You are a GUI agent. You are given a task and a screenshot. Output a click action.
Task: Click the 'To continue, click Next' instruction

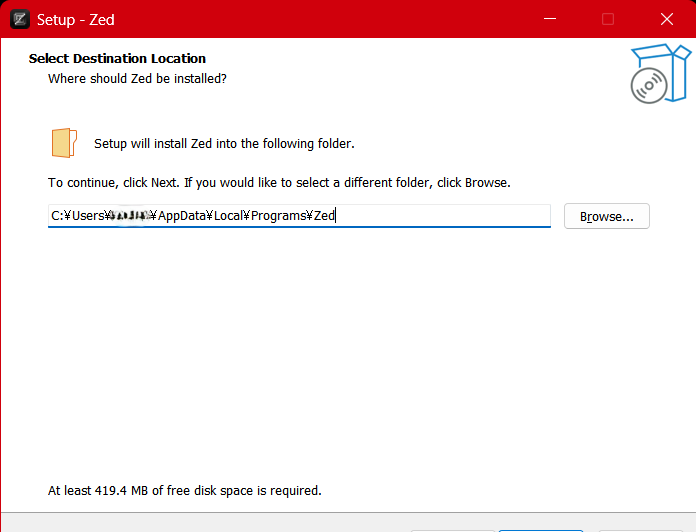279,183
